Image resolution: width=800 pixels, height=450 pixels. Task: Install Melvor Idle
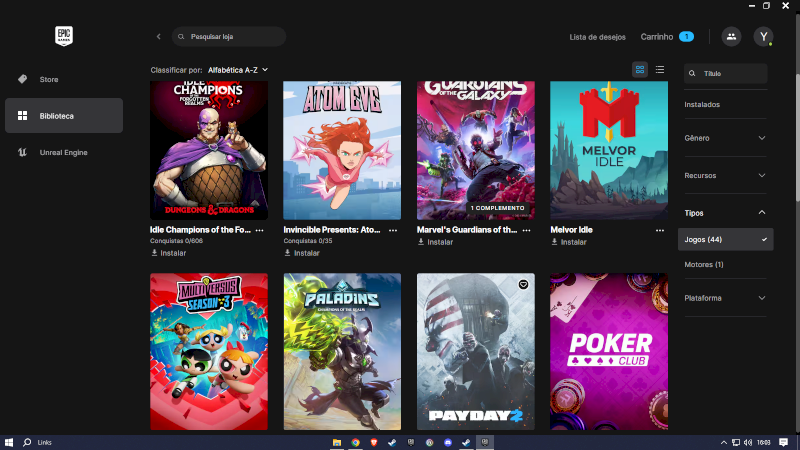tap(569, 242)
